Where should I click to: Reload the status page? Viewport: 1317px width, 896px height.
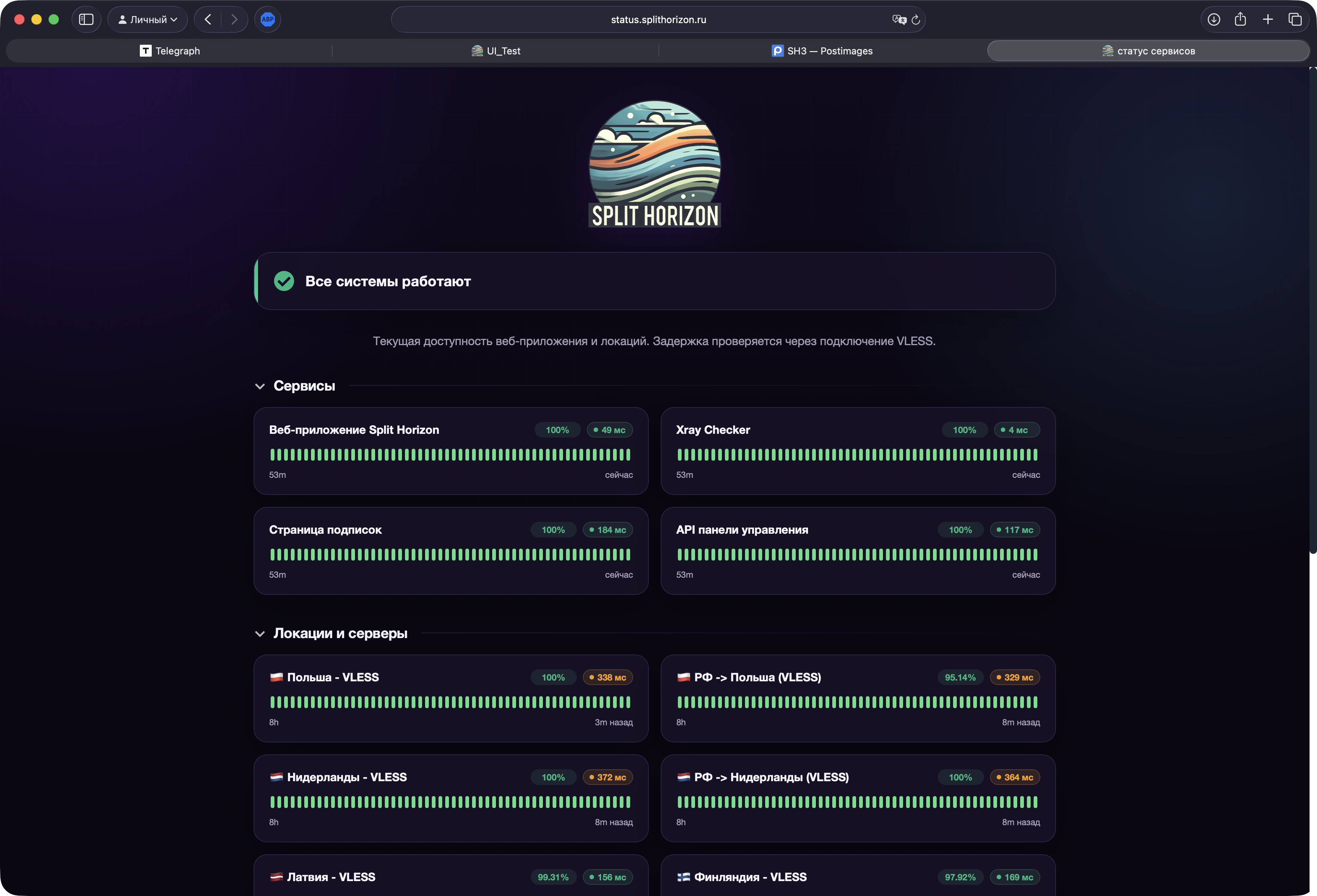click(916, 19)
